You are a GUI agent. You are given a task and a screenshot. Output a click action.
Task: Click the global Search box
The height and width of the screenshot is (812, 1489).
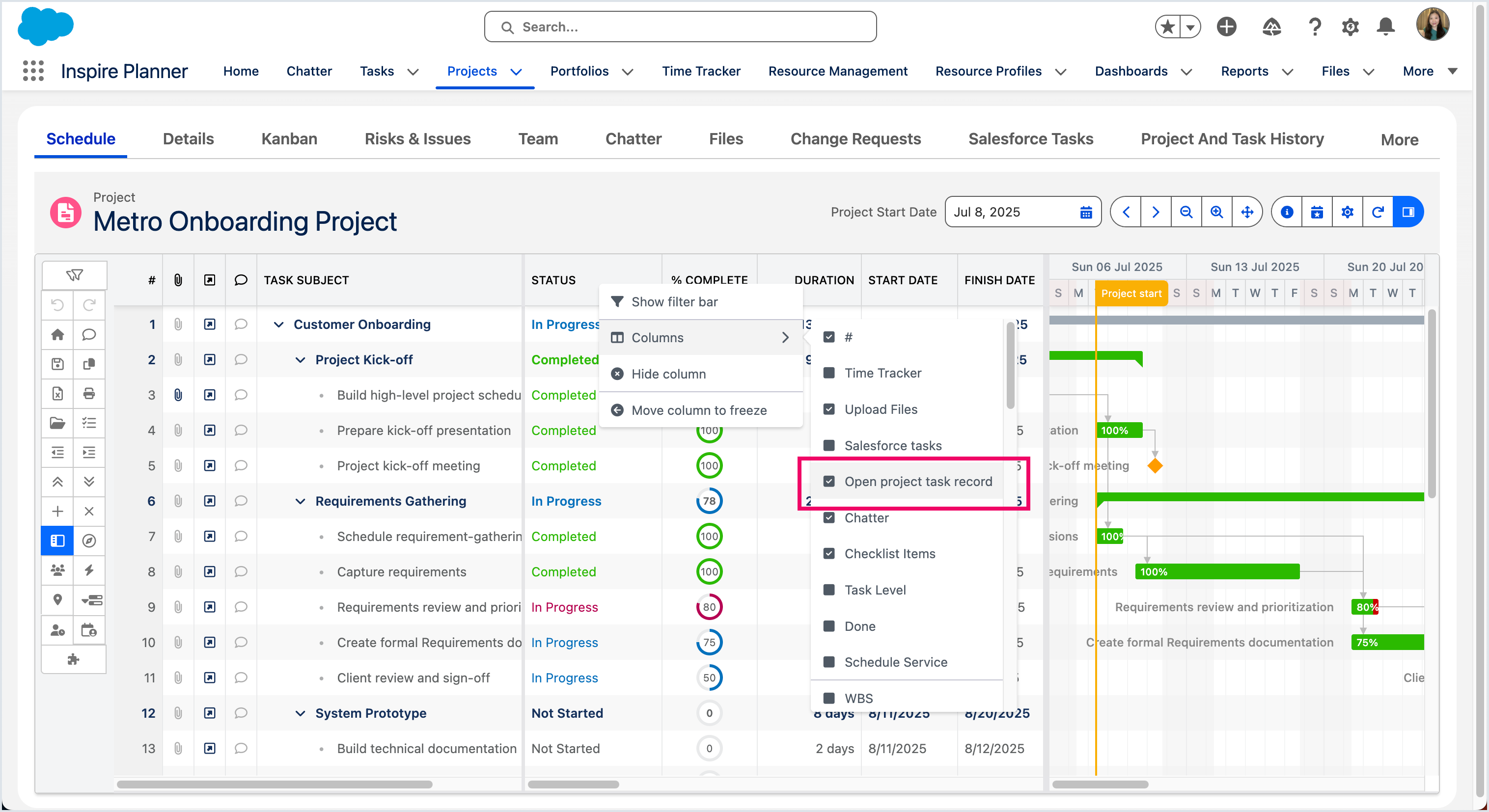point(680,27)
